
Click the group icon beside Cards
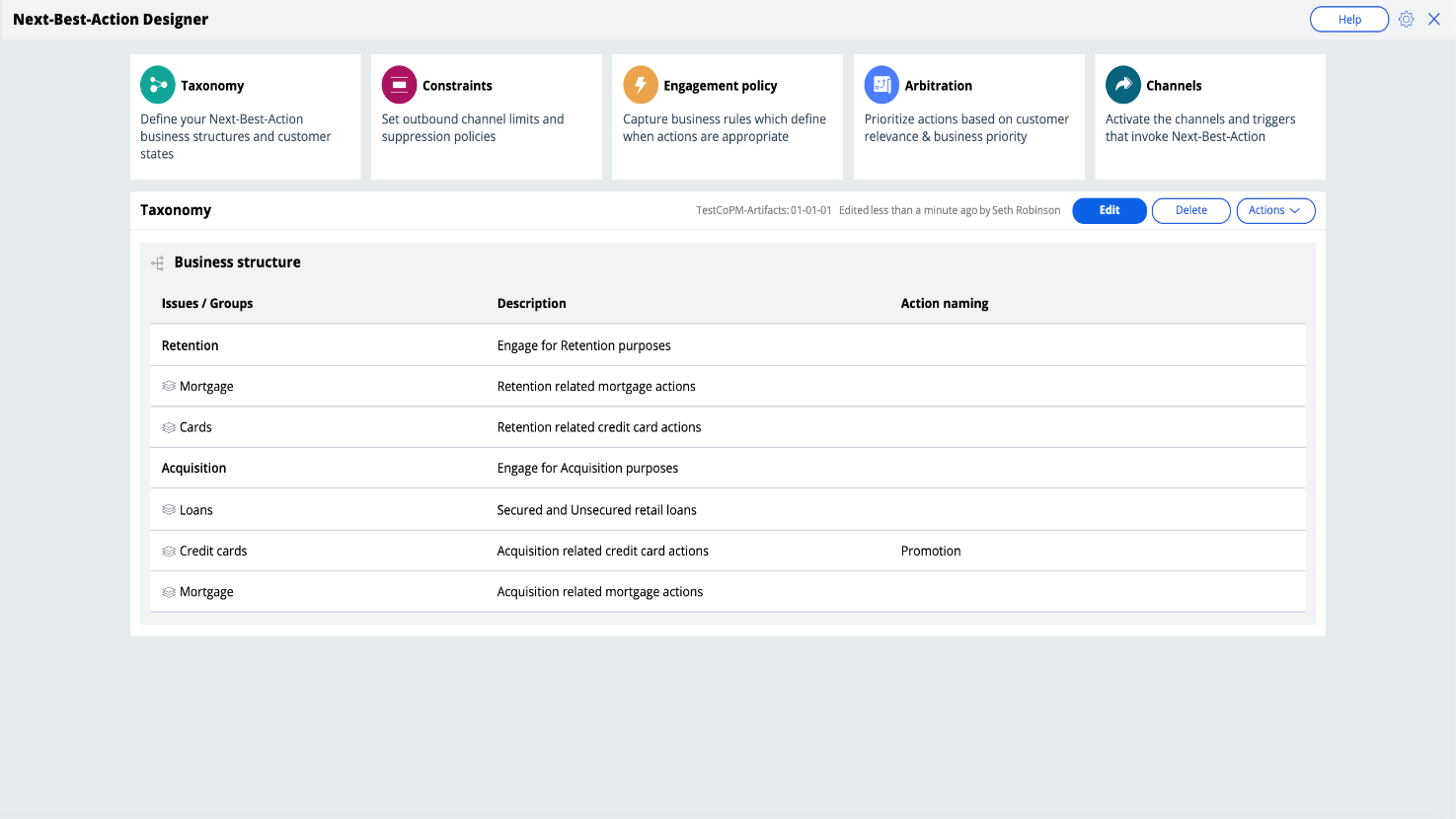coord(169,427)
